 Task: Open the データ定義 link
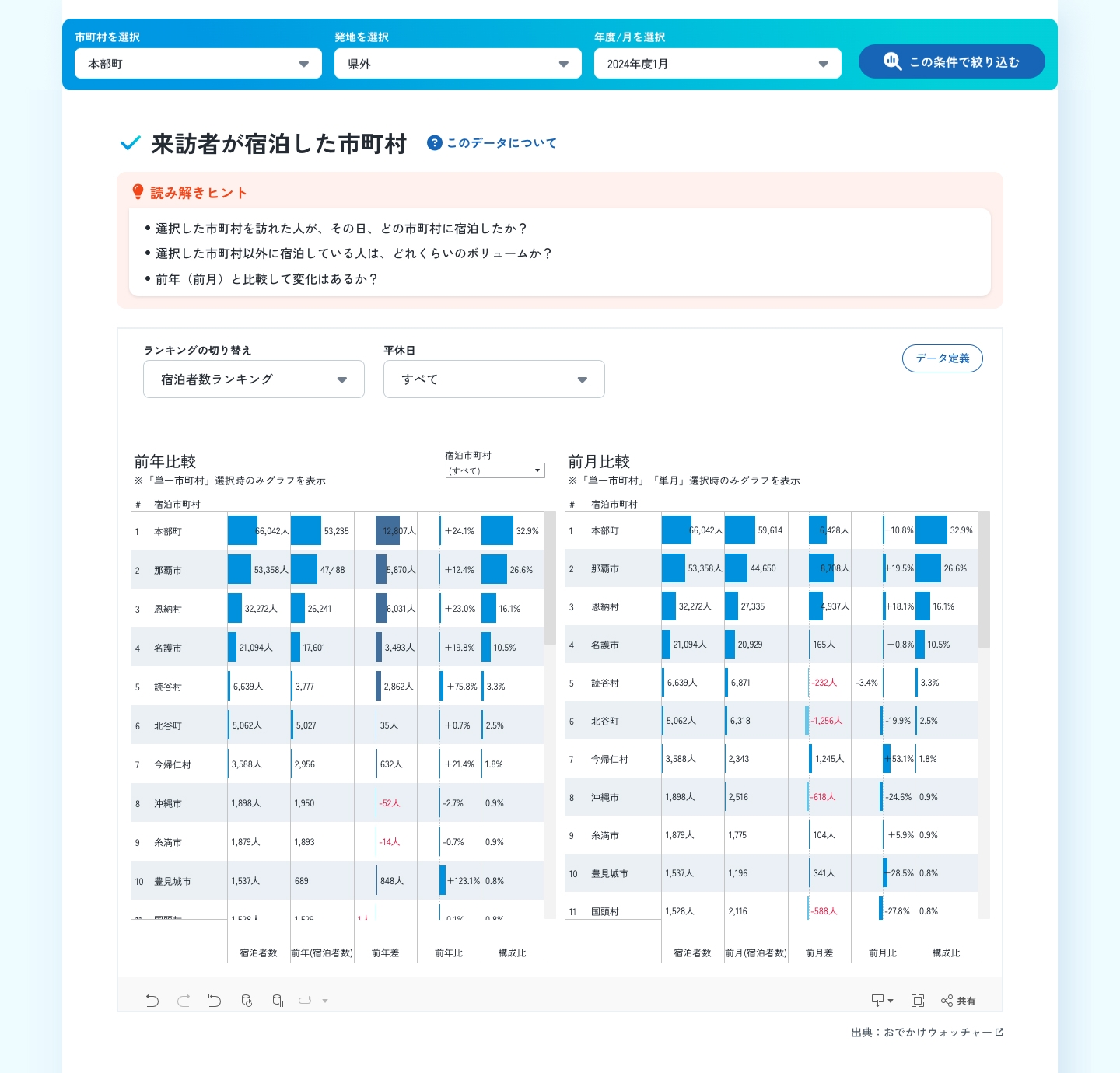tap(942, 358)
